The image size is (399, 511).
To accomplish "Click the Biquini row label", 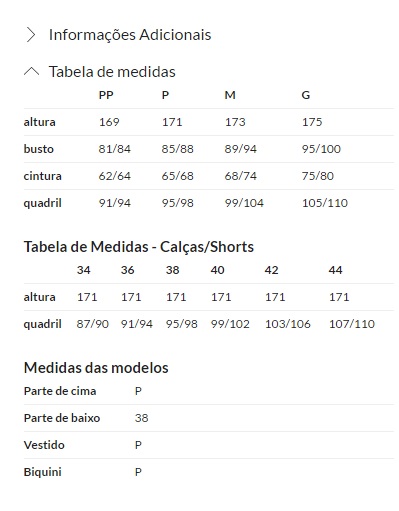I will (x=42, y=472).
